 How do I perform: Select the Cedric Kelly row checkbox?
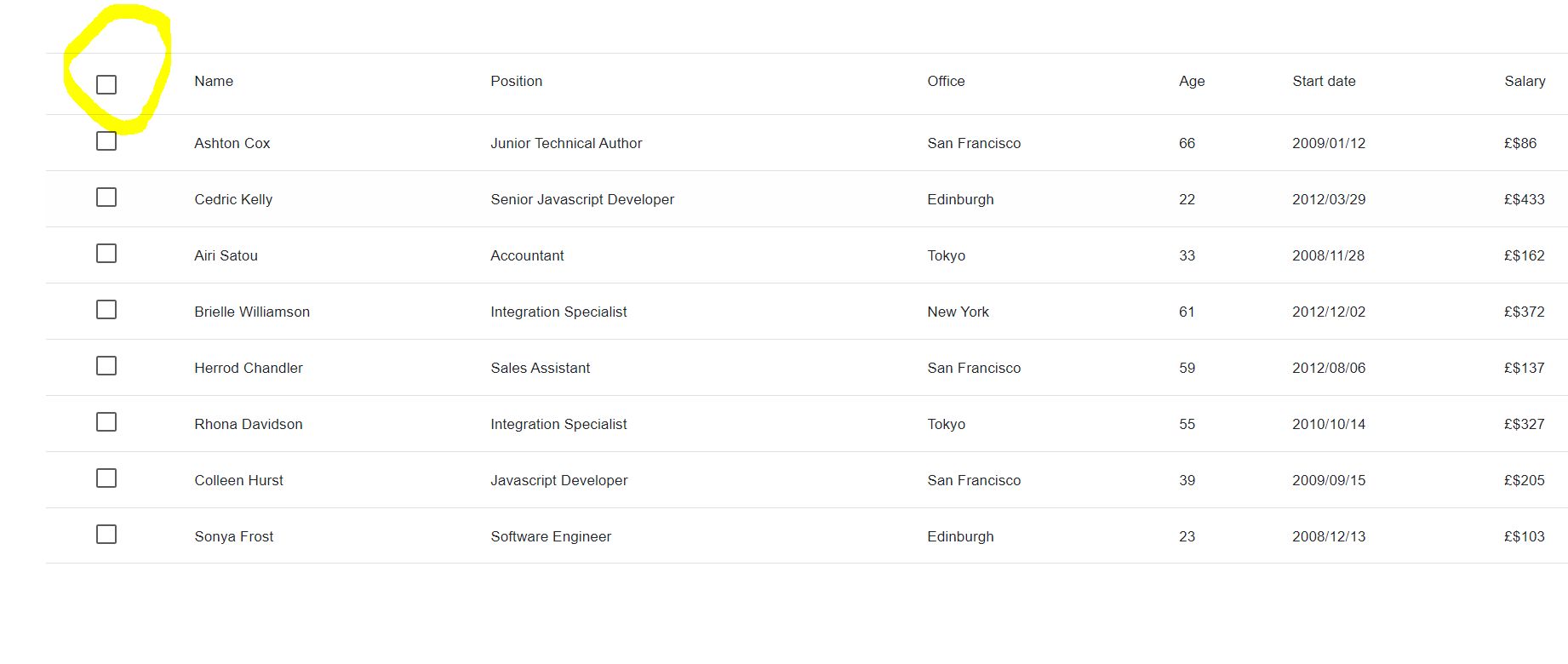click(x=106, y=197)
